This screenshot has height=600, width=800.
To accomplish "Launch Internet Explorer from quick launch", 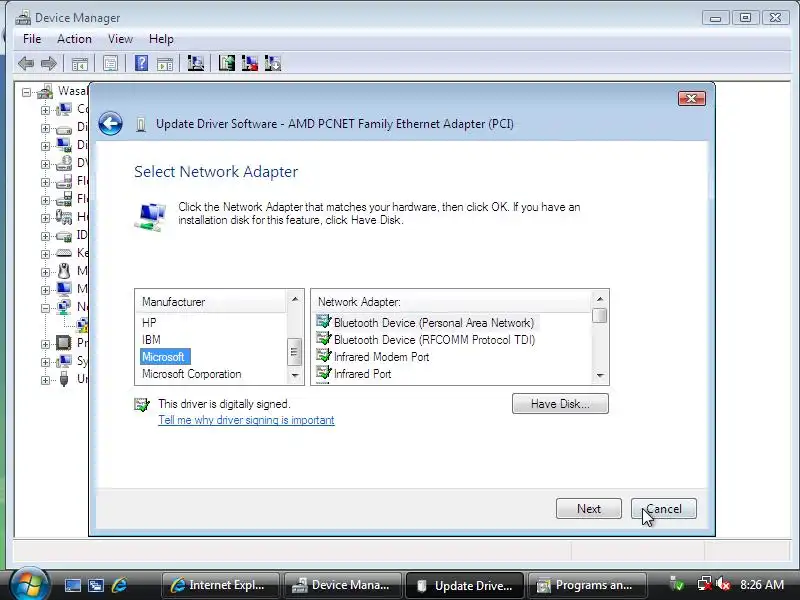I will [x=119, y=585].
